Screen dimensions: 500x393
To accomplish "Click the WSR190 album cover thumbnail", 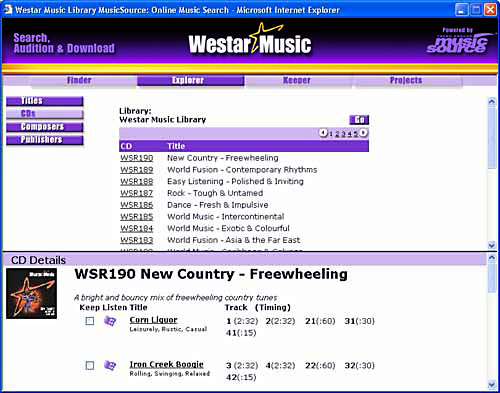I will (31, 294).
